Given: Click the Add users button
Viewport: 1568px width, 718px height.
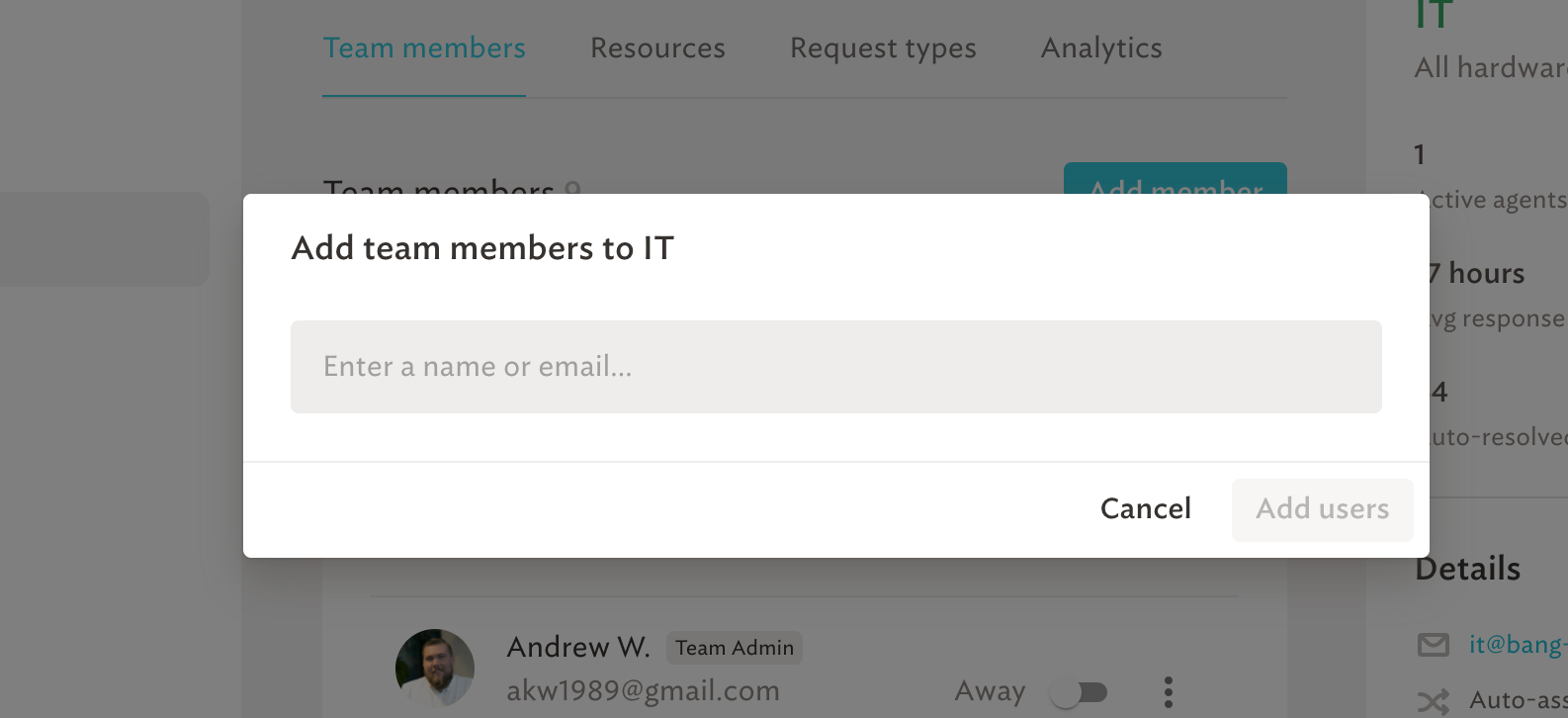Looking at the screenshot, I should pyautogui.click(x=1322, y=509).
